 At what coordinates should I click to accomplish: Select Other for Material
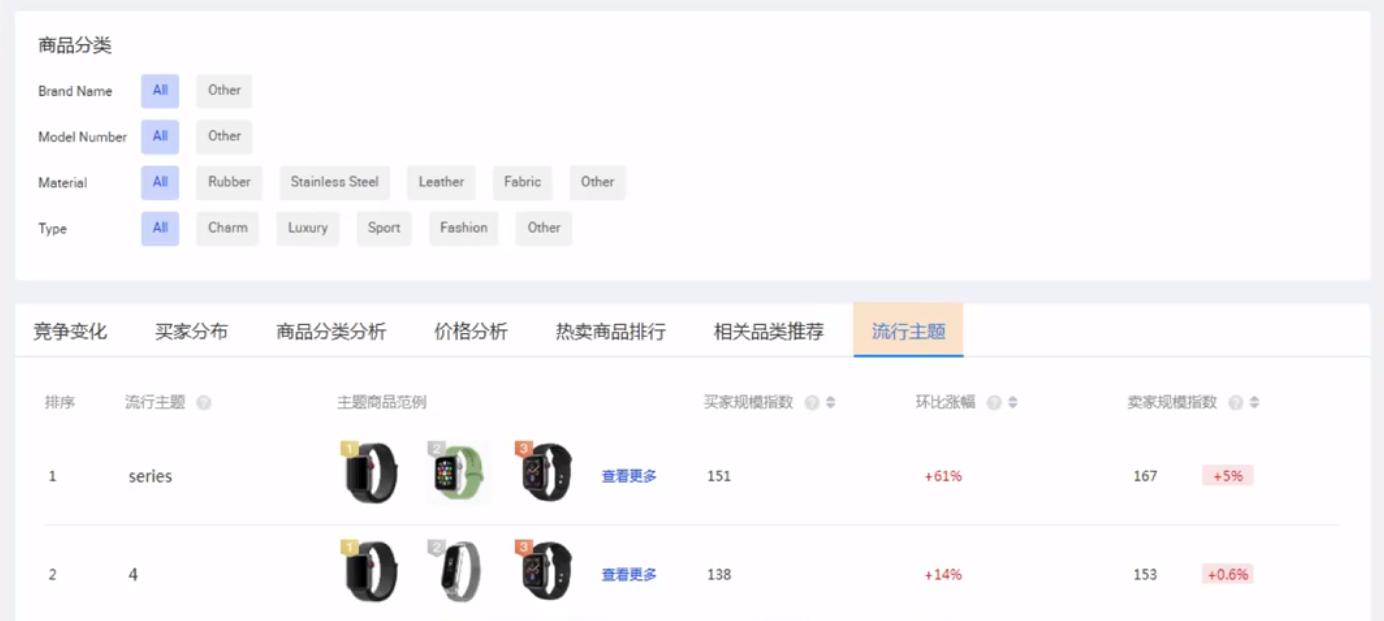tap(597, 183)
